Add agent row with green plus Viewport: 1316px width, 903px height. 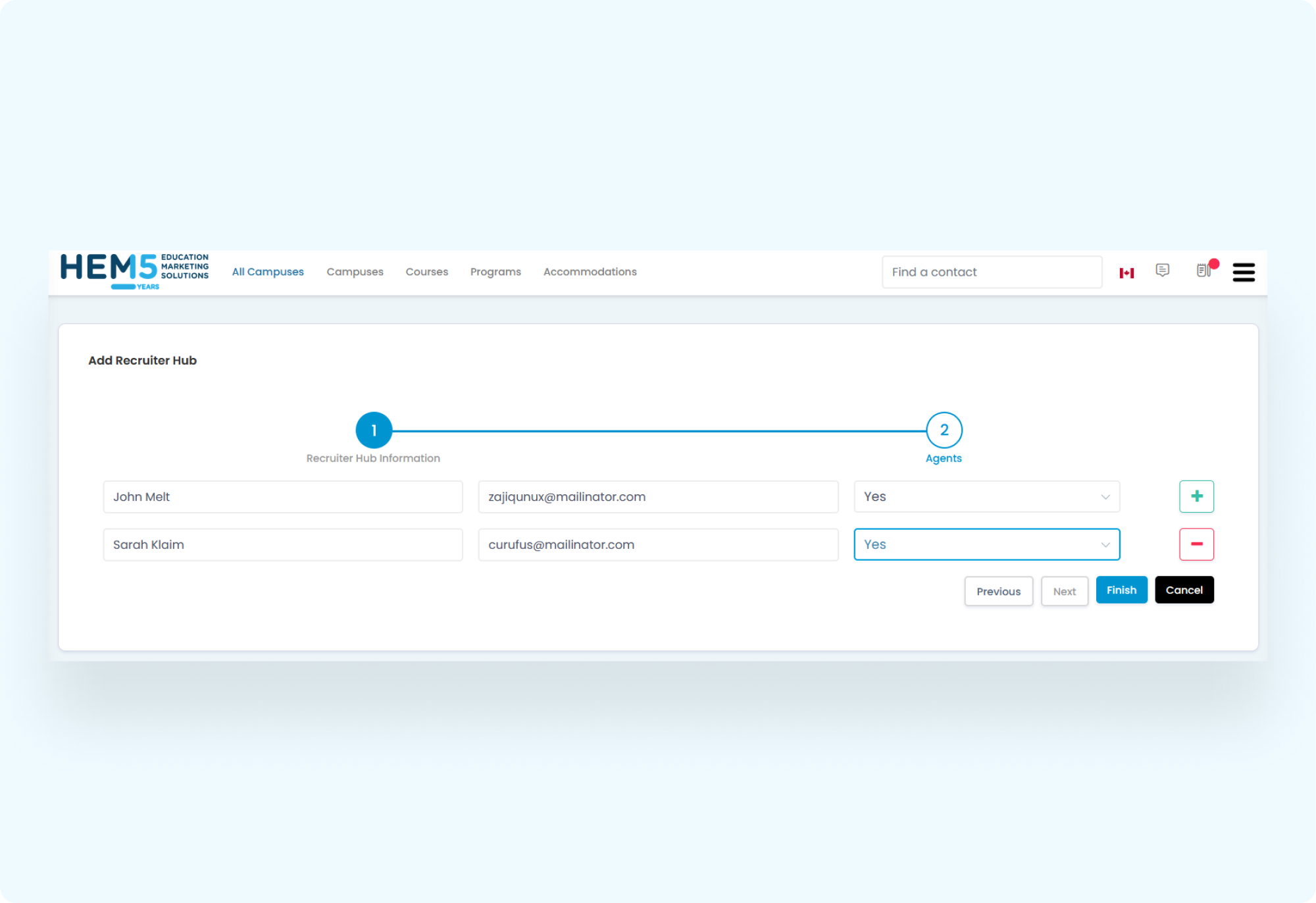(x=1196, y=496)
